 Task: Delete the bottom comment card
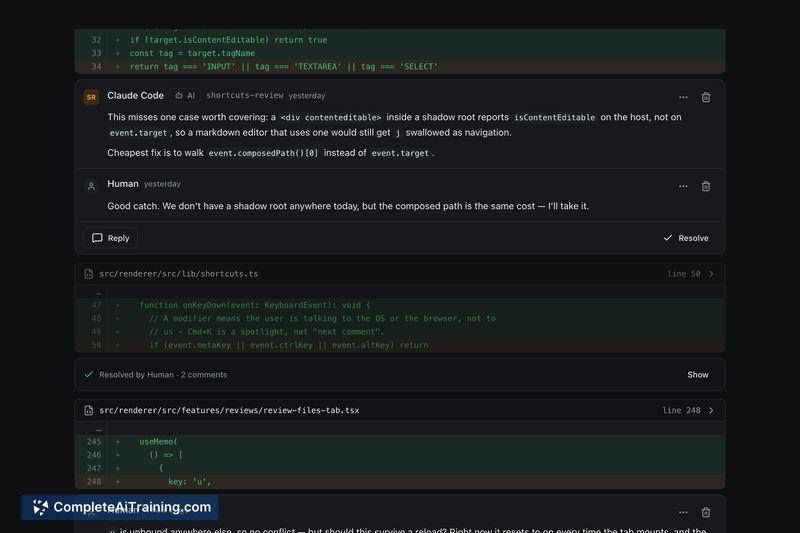(706, 512)
